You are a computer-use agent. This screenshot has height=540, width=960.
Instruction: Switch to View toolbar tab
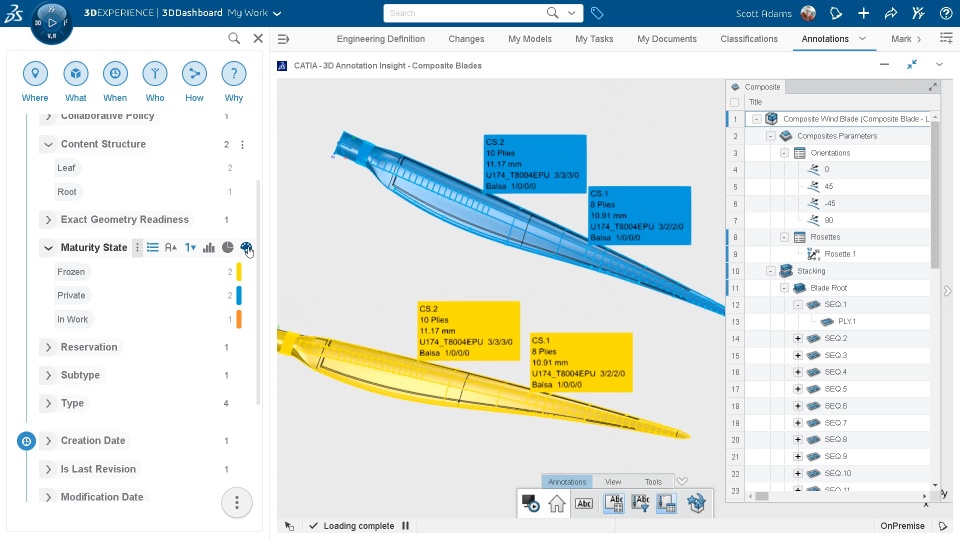613,482
